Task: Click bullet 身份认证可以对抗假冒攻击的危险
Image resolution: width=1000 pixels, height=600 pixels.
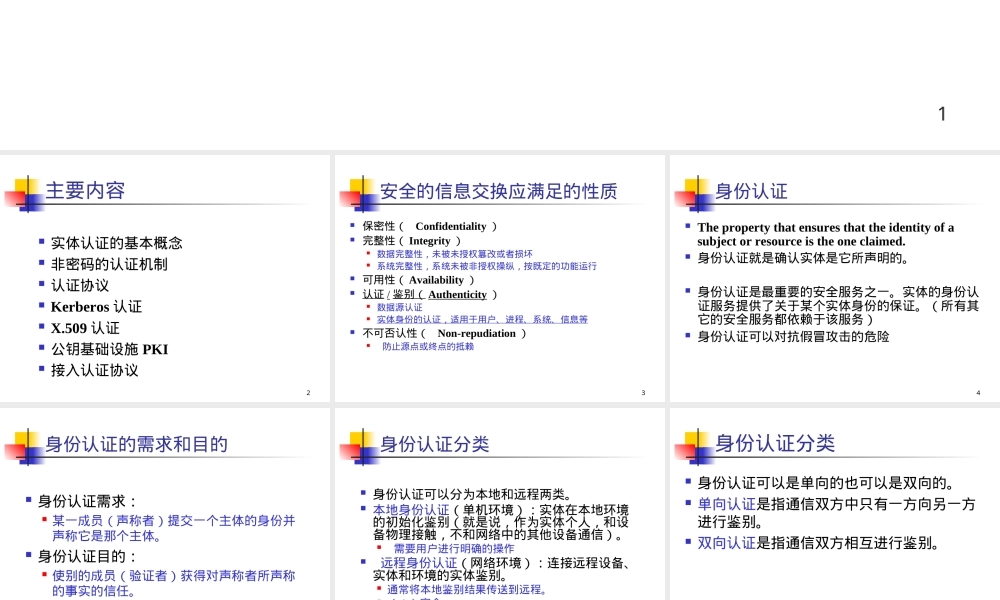Action: 793,337
